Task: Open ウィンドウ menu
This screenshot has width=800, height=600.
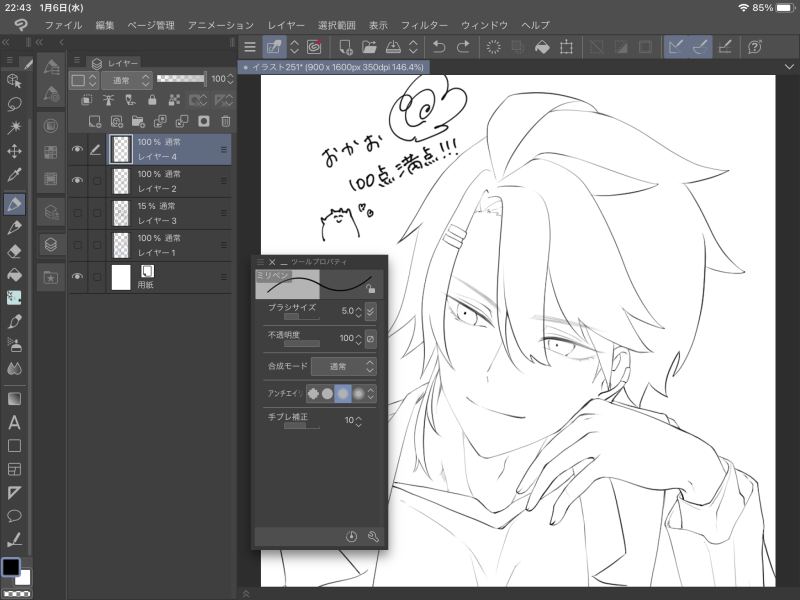Action: (484, 25)
